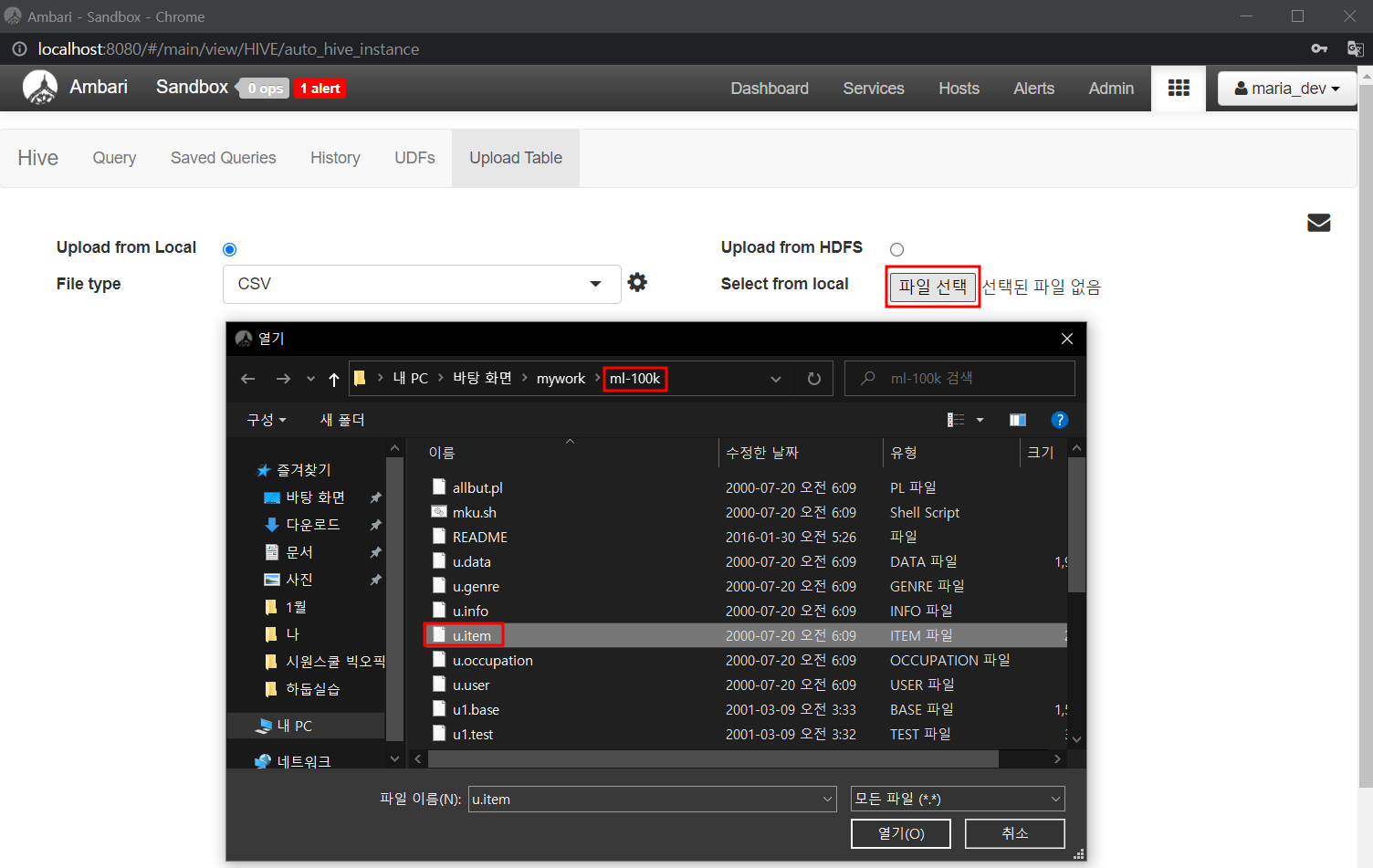
Task: Switch to the Query tab
Action: click(x=114, y=158)
